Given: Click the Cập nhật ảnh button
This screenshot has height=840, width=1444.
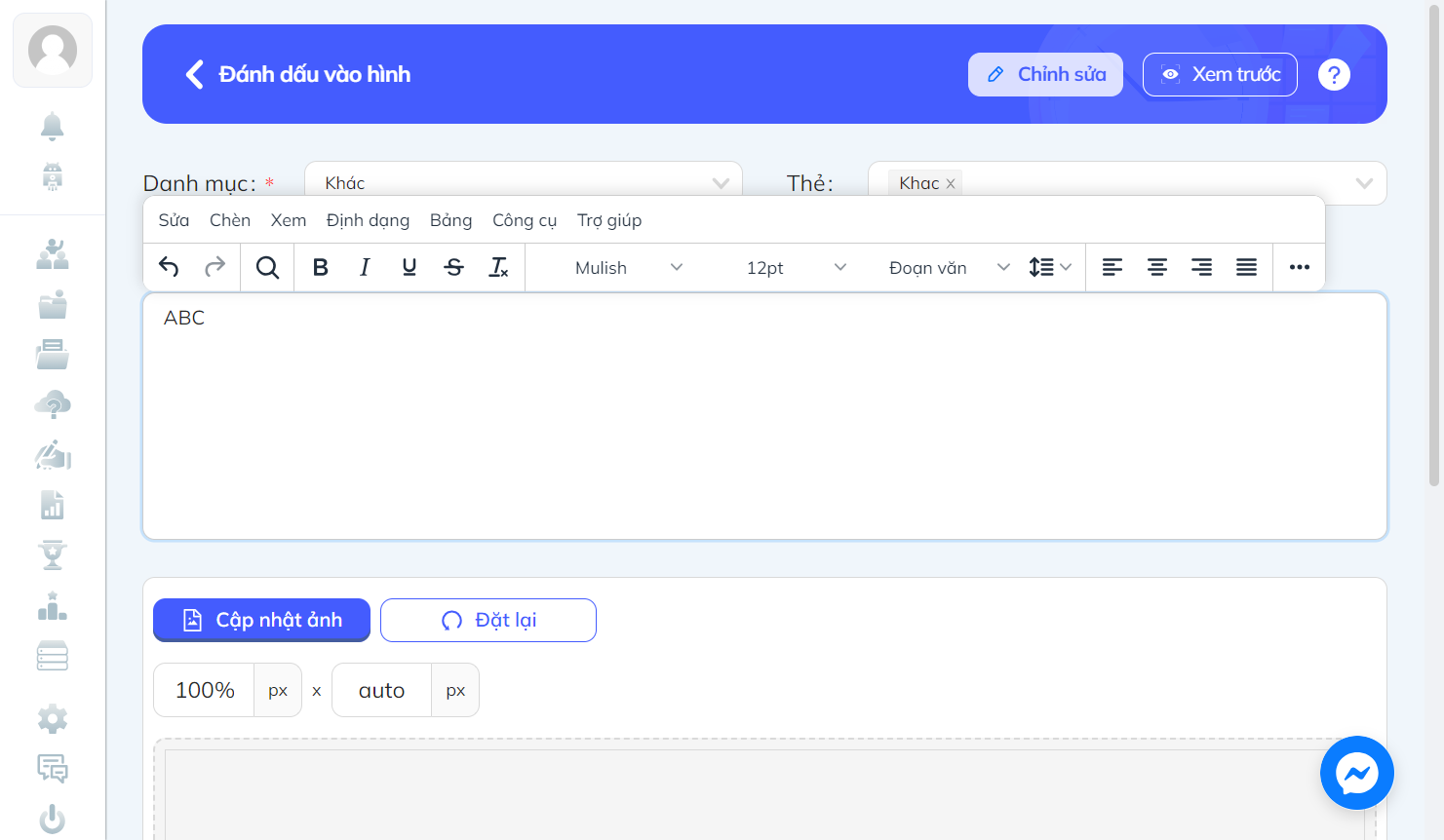Looking at the screenshot, I should point(261,620).
